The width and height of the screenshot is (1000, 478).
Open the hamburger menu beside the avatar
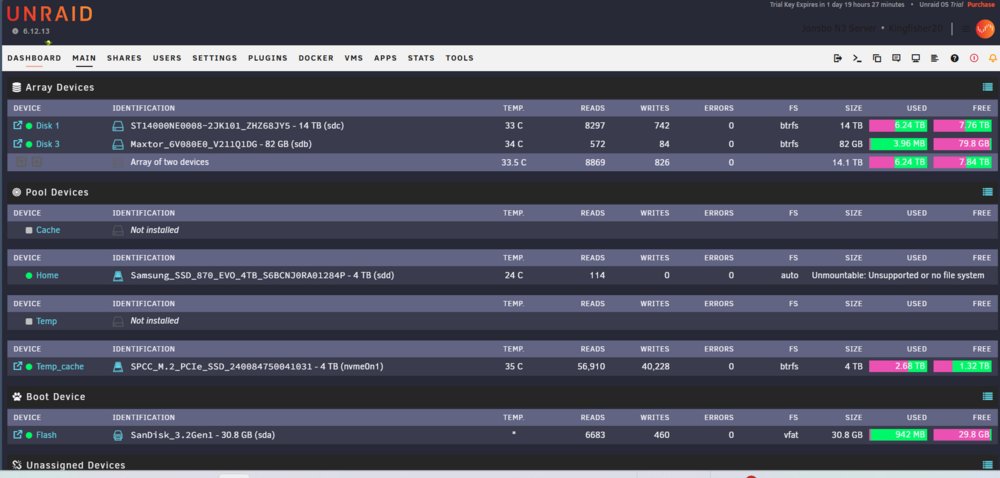966,29
